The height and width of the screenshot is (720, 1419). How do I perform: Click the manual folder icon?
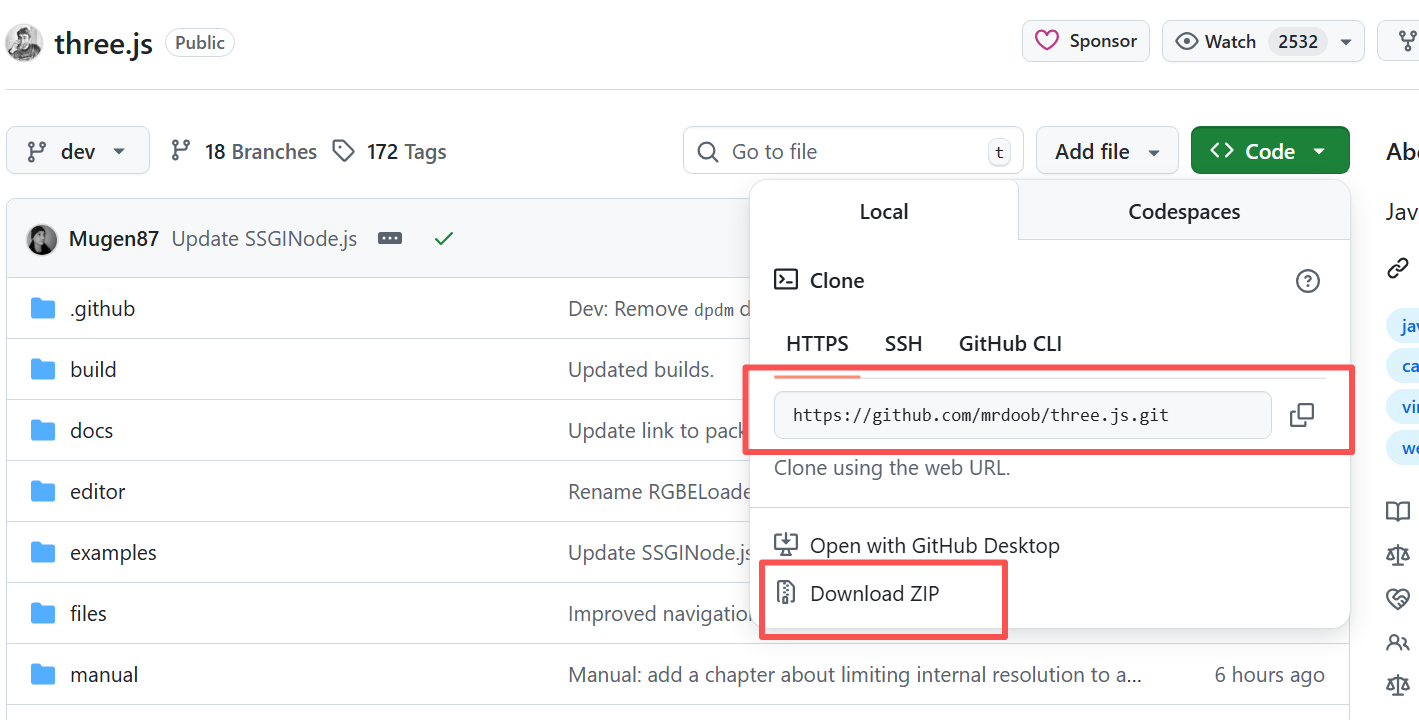tap(43, 674)
